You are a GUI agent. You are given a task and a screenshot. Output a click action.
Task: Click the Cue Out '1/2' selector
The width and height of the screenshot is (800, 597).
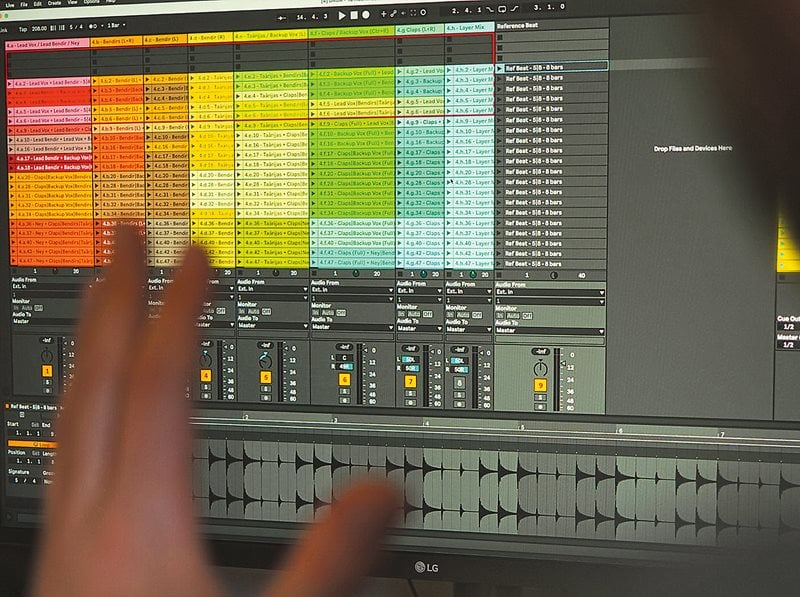tap(789, 327)
